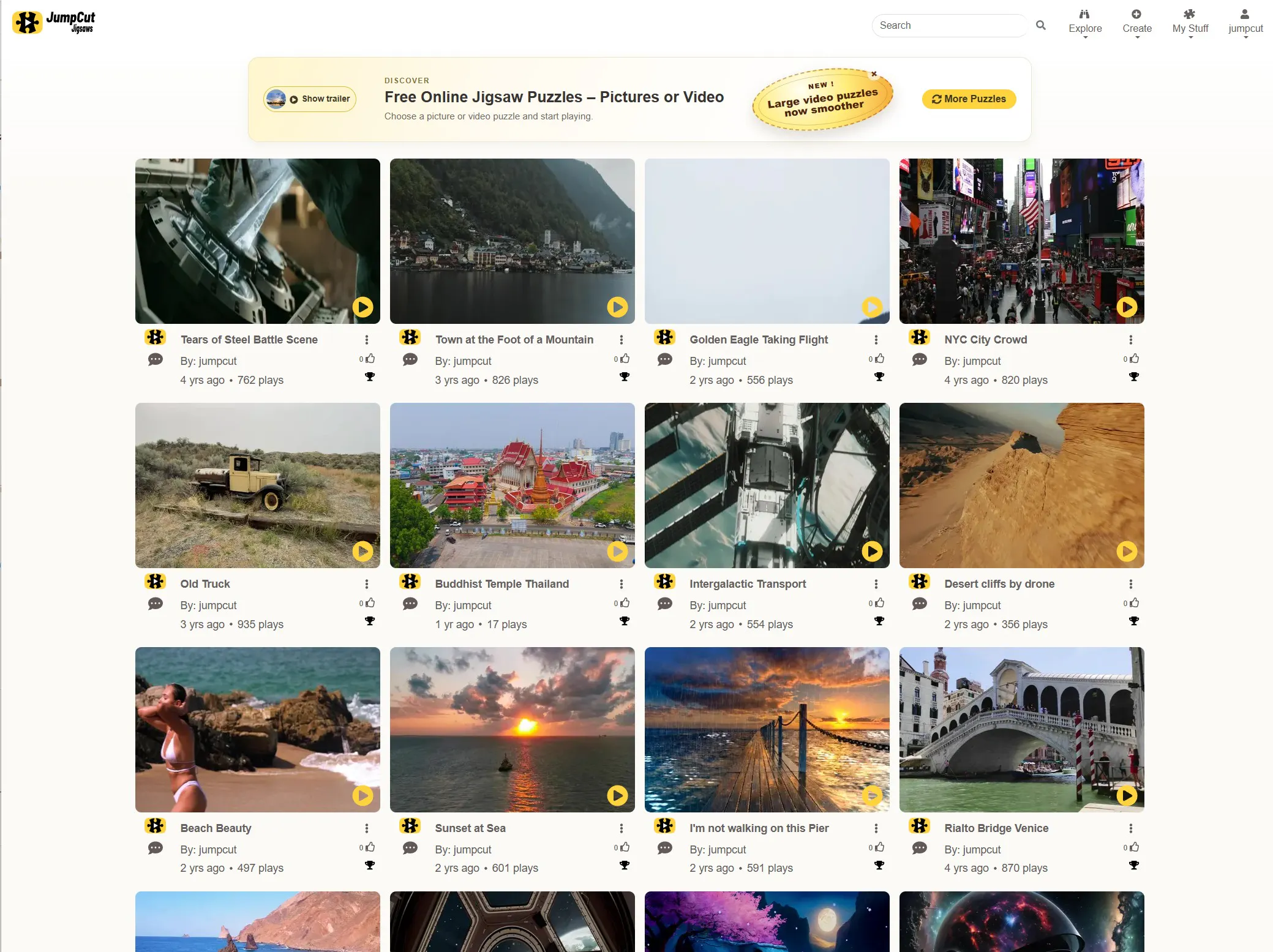Like the Desert cliffs by drone puzzle
Viewport: 1273px width, 952px height.
(x=1134, y=602)
